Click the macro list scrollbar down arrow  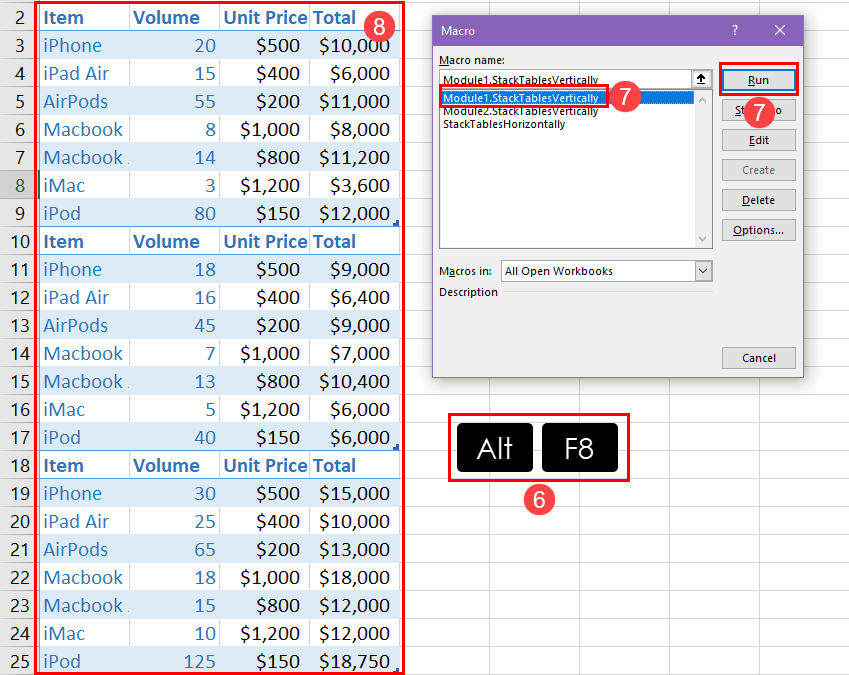[702, 239]
